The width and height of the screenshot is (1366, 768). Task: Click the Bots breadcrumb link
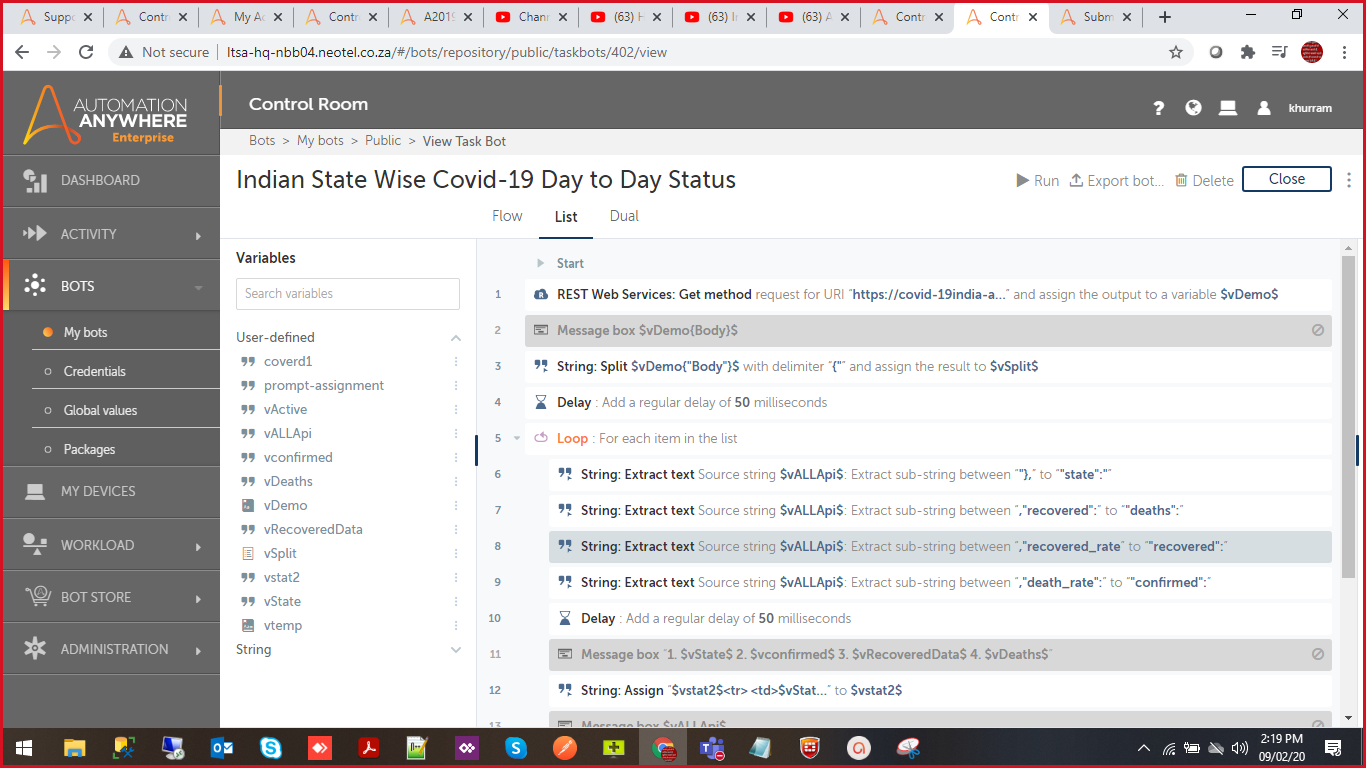[x=262, y=140]
